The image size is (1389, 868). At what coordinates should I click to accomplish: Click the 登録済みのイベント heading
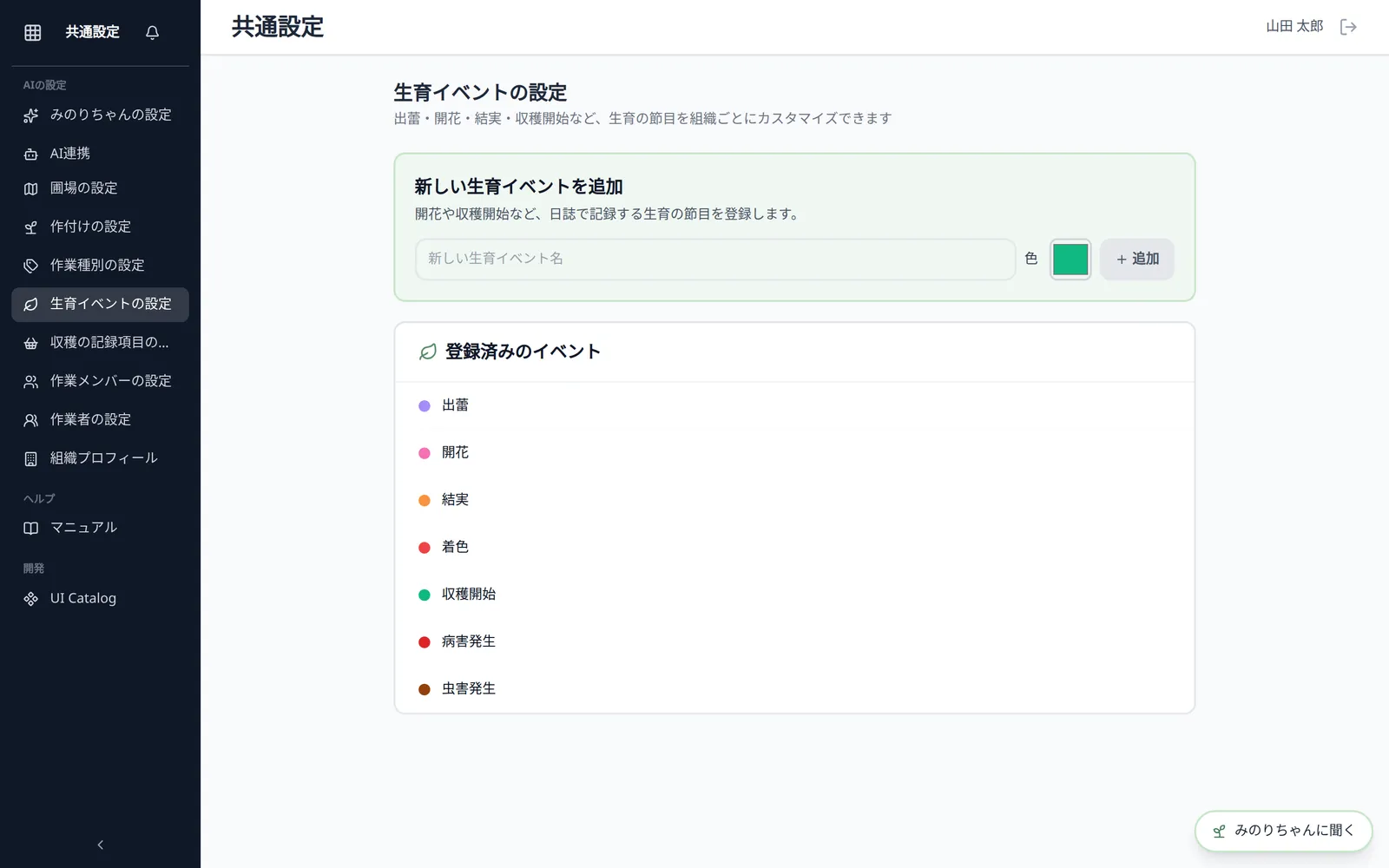coord(523,352)
